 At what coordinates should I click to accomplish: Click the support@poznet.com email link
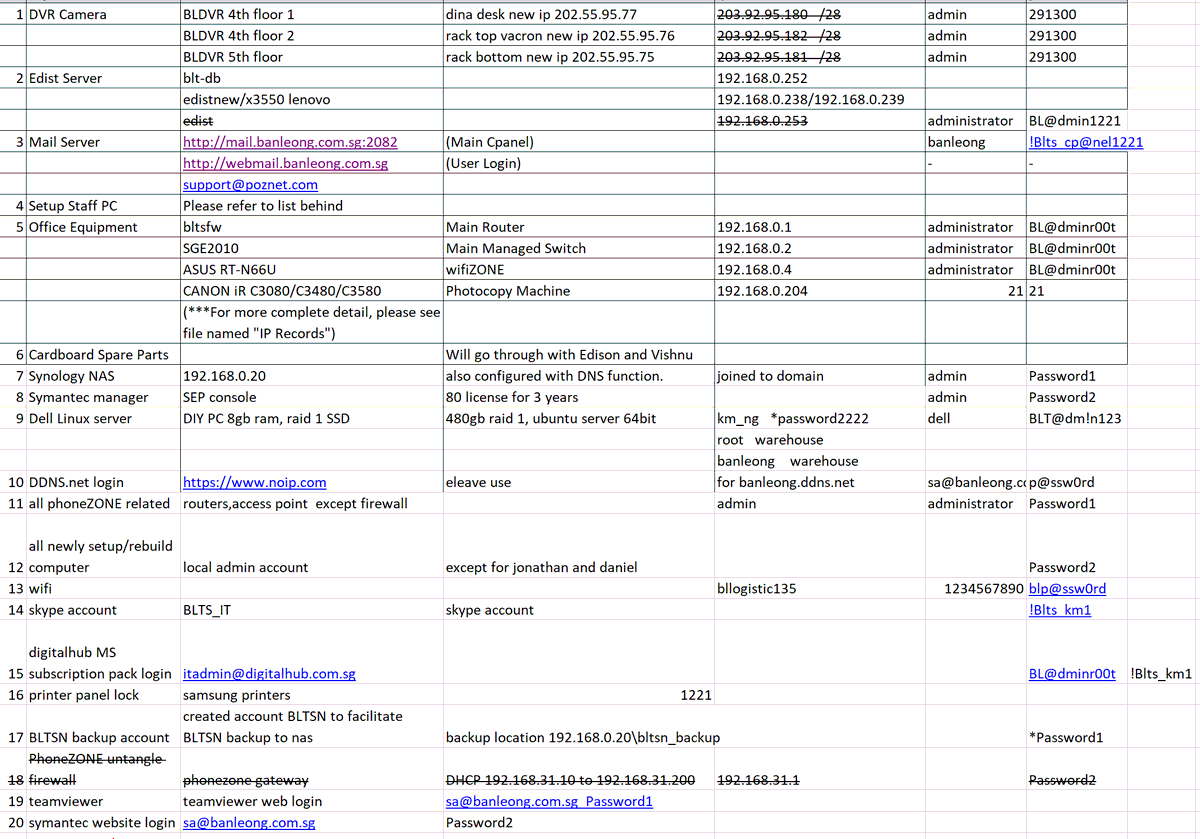tap(249, 184)
